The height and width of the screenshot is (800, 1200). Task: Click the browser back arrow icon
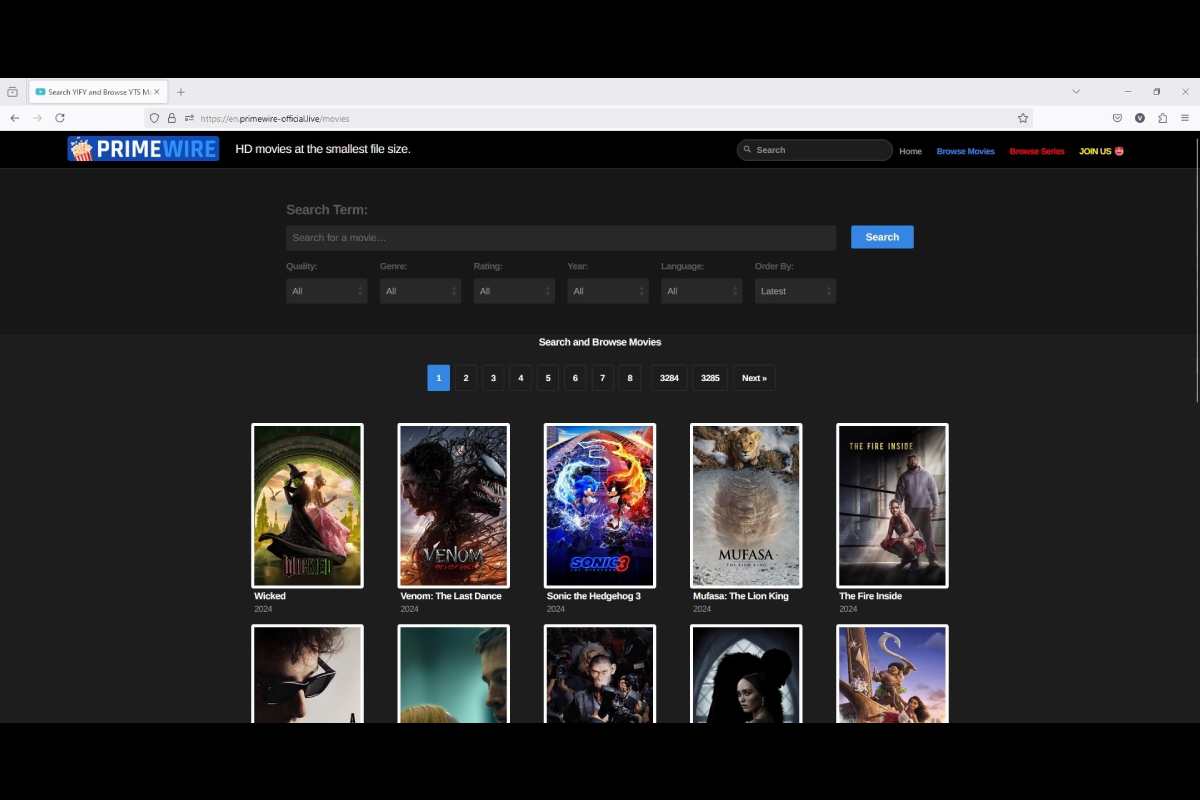coord(15,118)
